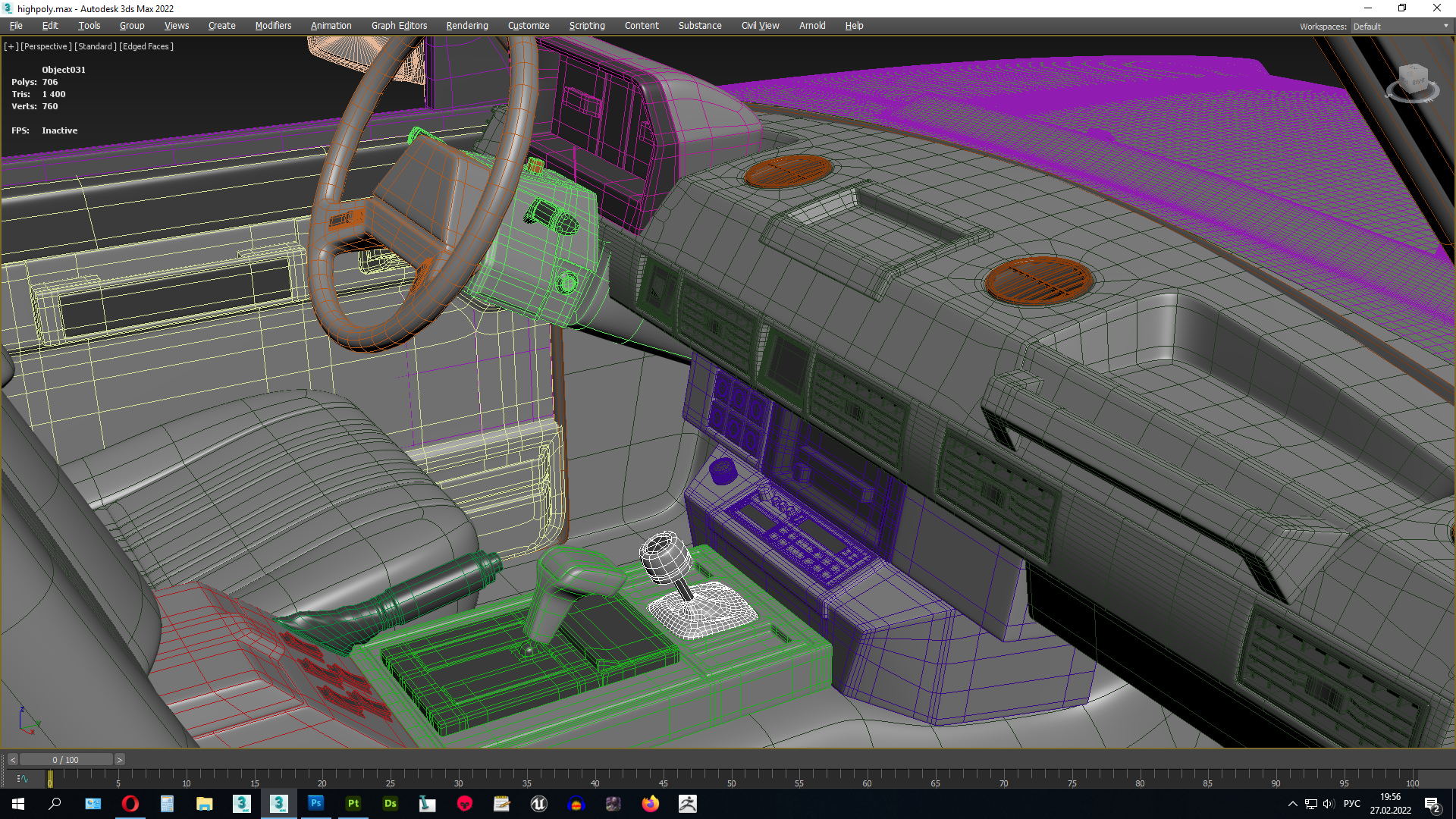1456x819 pixels.
Task: Expand the system tray hidden icons
Action: click(1292, 804)
